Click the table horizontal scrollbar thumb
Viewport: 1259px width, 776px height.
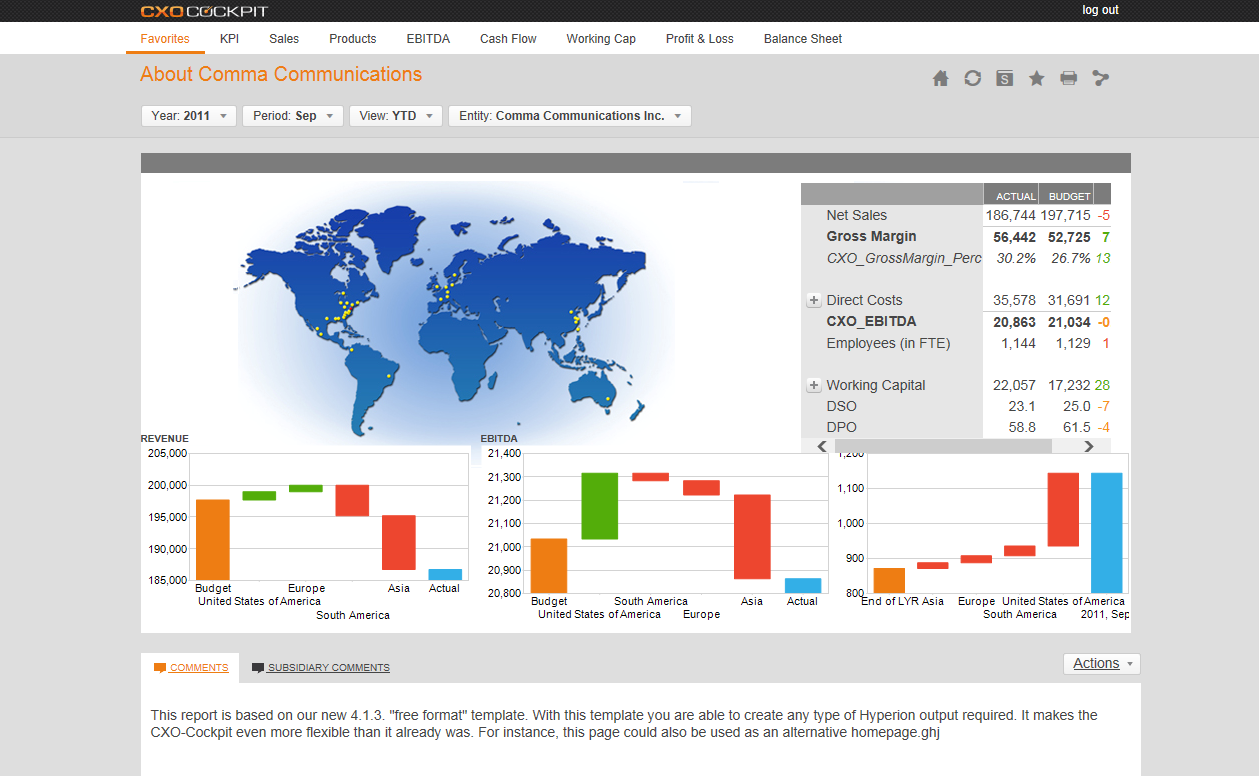943,447
